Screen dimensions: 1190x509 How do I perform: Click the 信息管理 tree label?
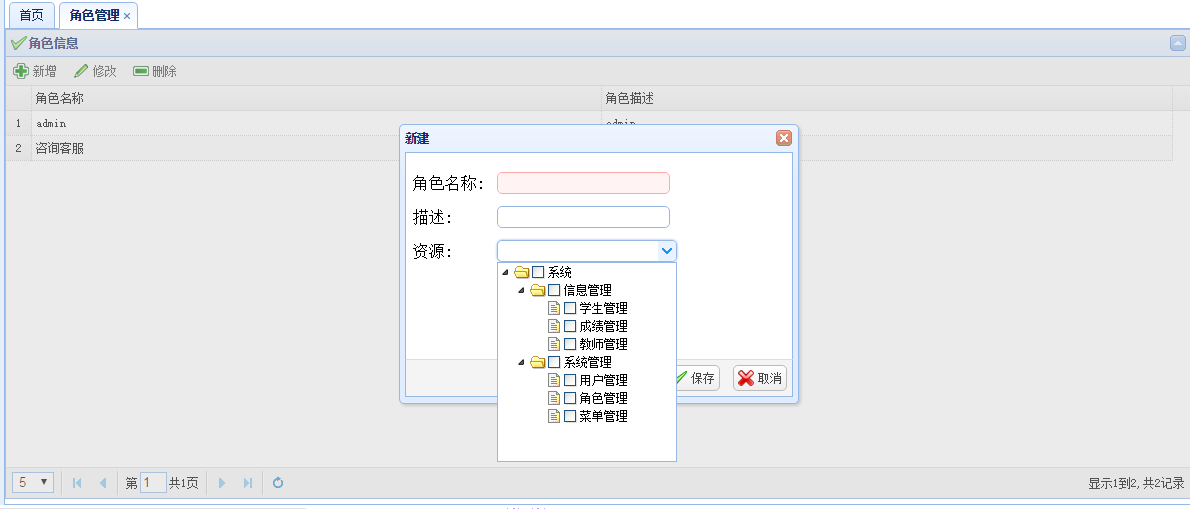(x=587, y=291)
